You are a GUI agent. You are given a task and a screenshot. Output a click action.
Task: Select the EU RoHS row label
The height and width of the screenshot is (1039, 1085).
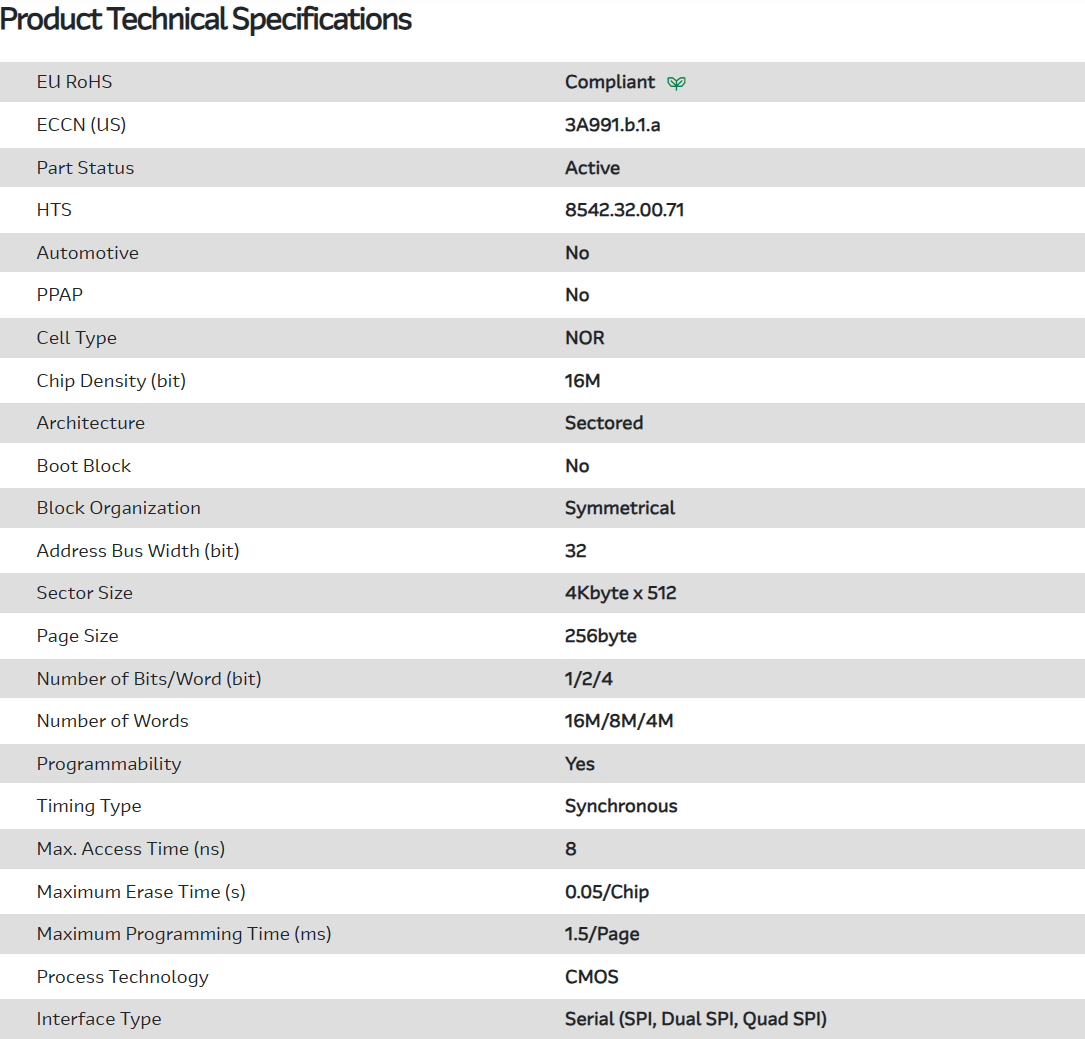75,82
